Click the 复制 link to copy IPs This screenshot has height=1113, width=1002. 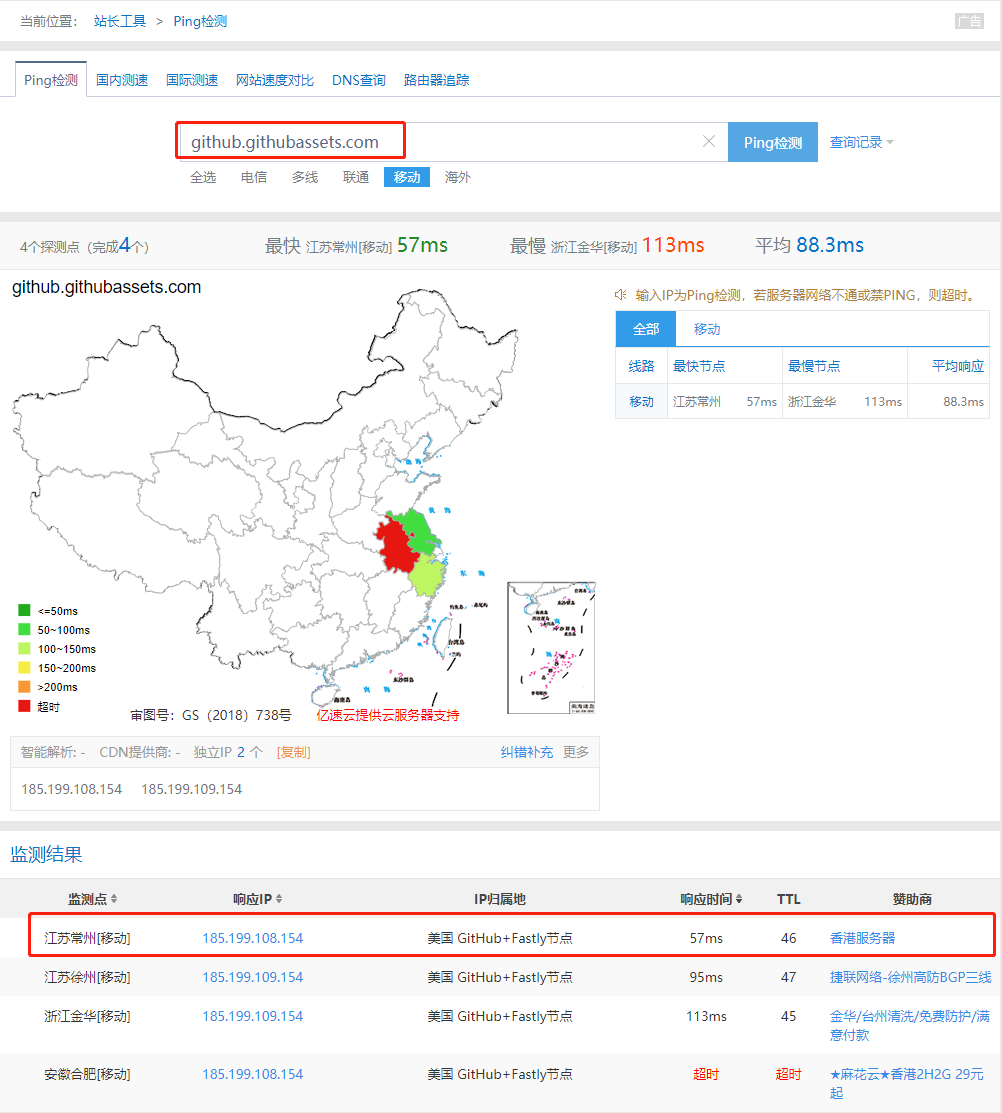[x=293, y=752]
